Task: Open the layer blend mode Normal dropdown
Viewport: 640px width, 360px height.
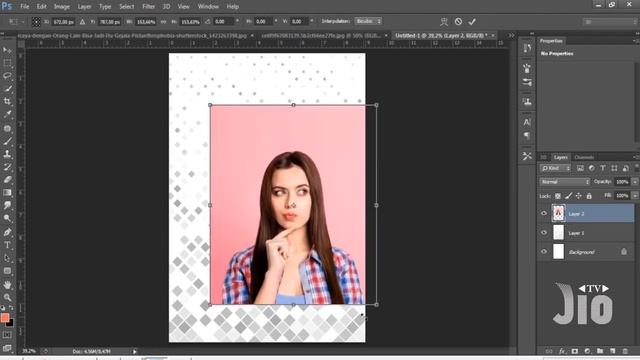Action: [565, 182]
